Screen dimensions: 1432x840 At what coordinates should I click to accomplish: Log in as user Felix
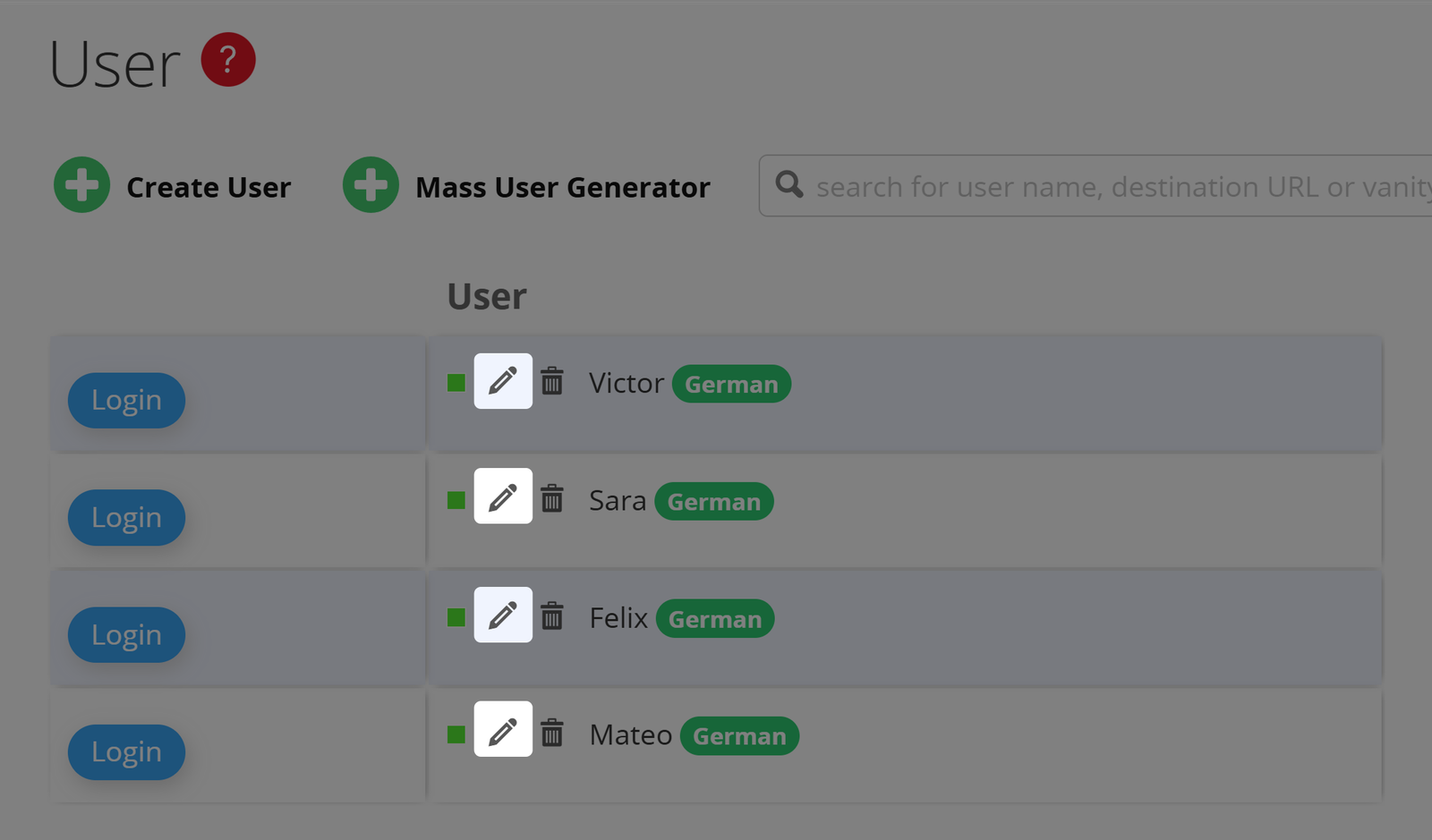126,635
